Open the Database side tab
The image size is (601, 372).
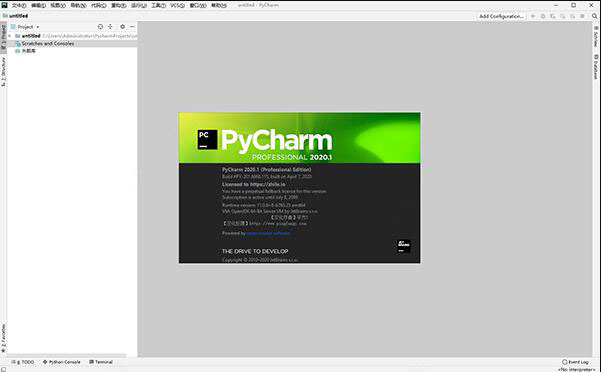[596, 67]
